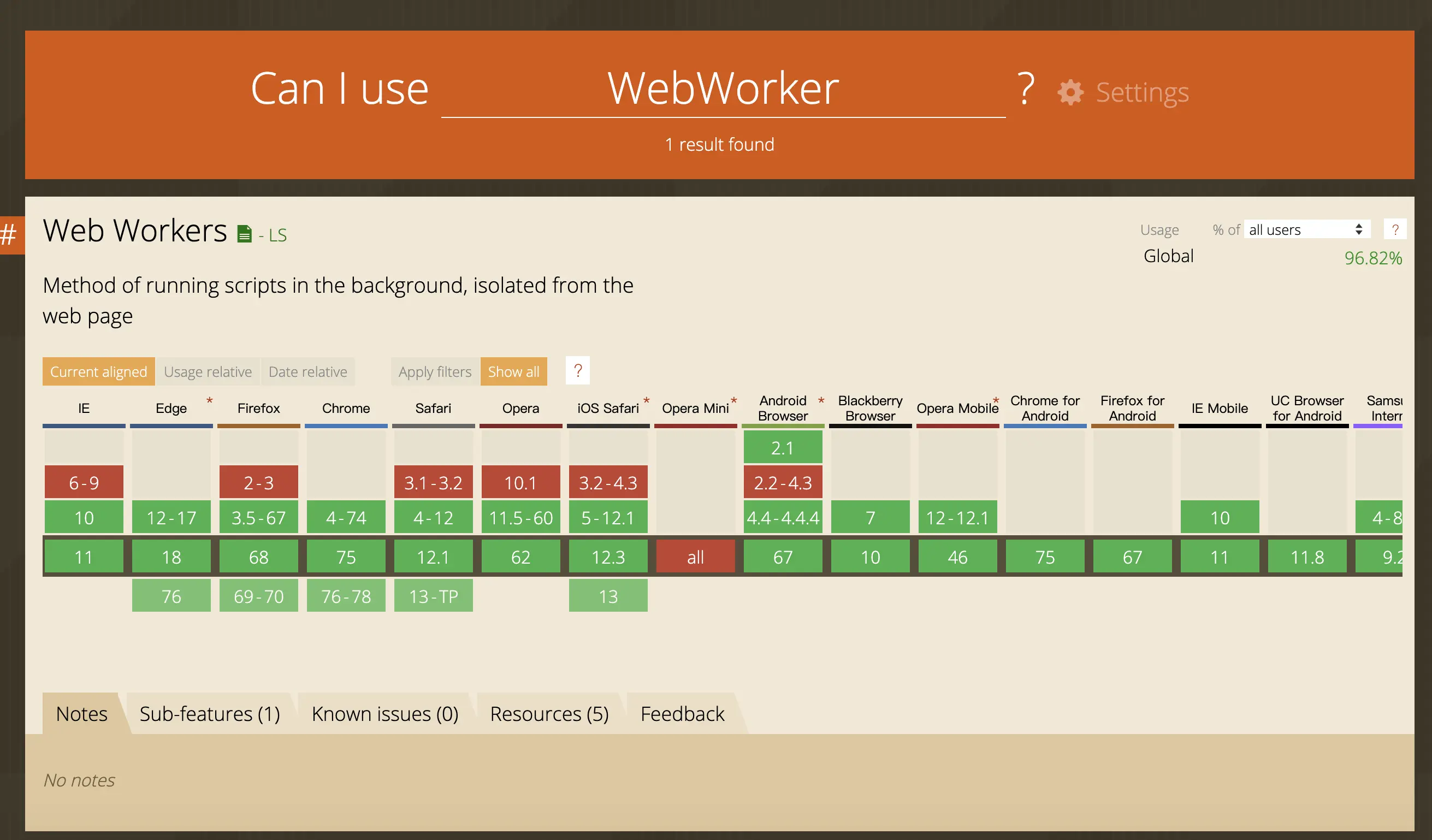This screenshot has height=840, width=1432.
Task: Click the Settings gear icon
Action: pyautogui.click(x=1070, y=92)
